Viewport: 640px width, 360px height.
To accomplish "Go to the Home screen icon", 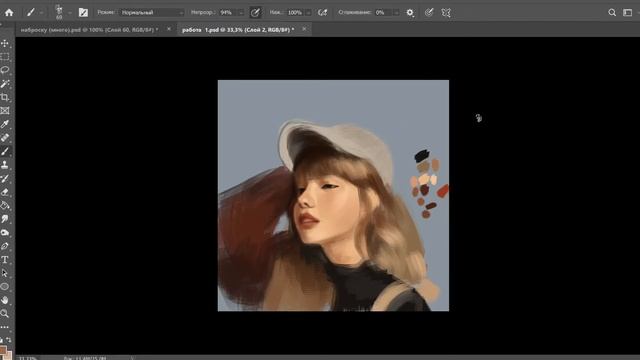I will [x=9, y=13].
